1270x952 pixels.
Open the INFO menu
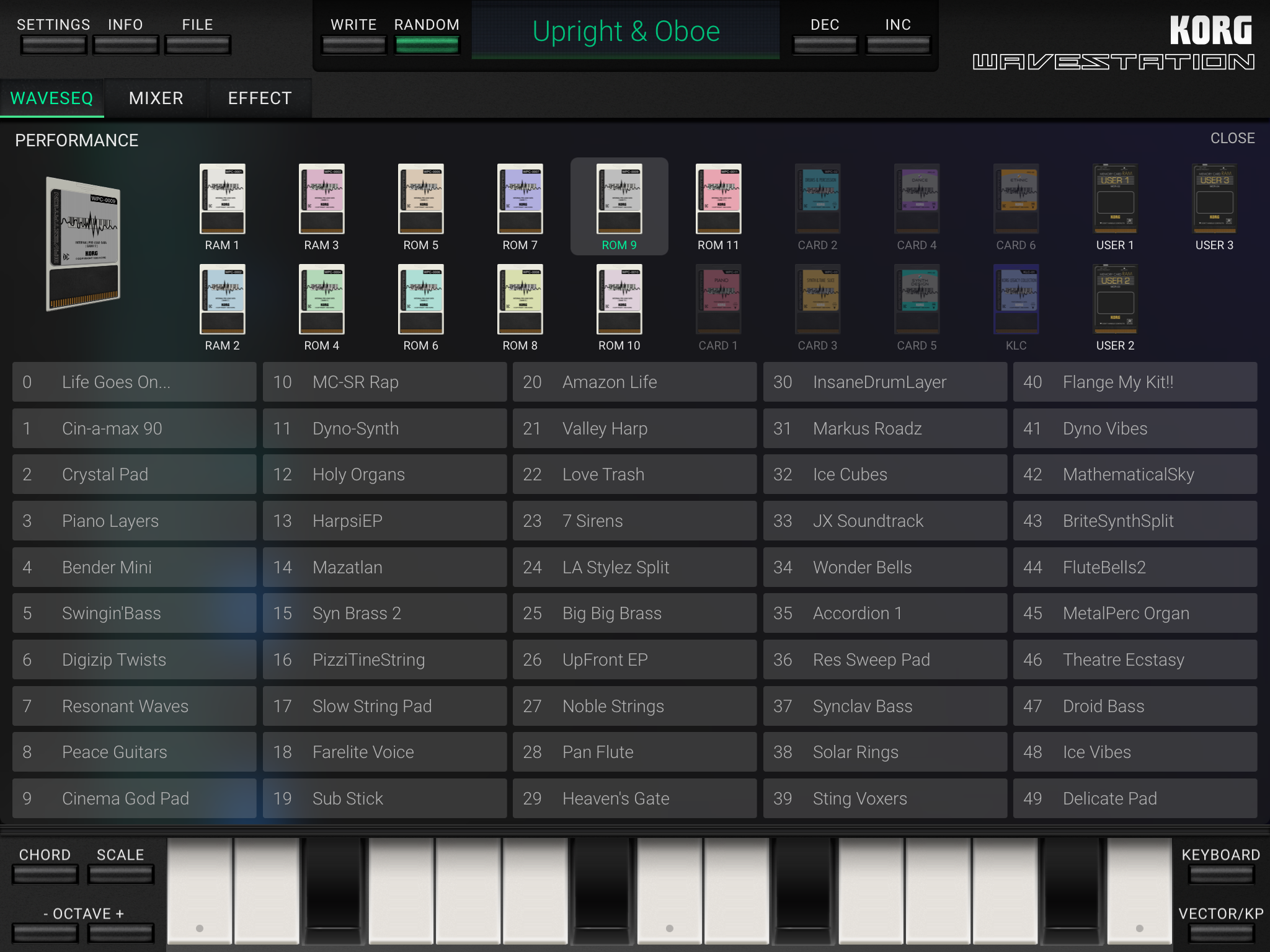tap(126, 45)
